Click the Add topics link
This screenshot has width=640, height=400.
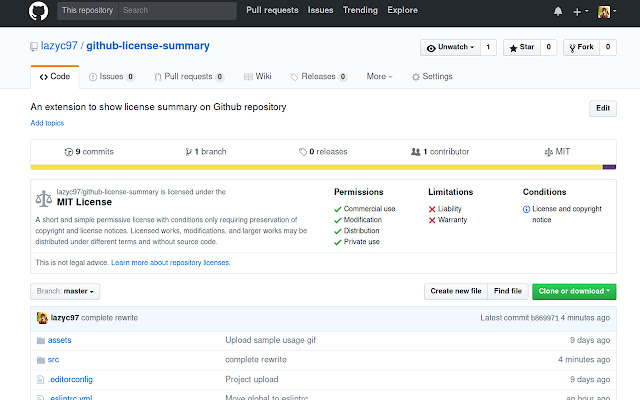[47, 123]
